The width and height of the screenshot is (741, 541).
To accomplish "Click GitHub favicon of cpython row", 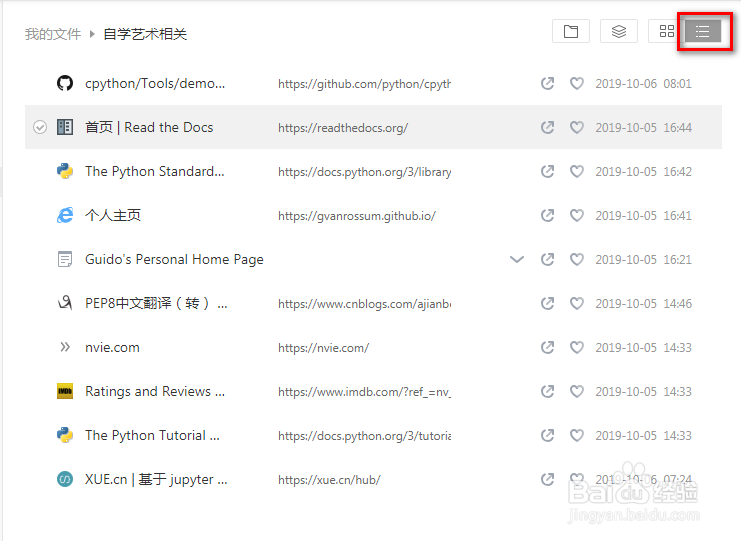I will (65, 83).
